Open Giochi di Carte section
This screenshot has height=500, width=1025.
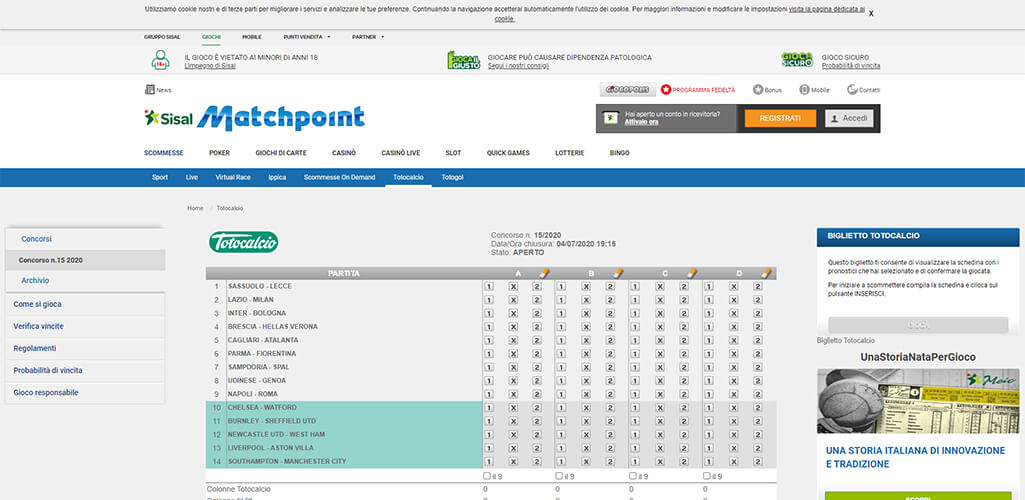pyautogui.click(x=281, y=153)
